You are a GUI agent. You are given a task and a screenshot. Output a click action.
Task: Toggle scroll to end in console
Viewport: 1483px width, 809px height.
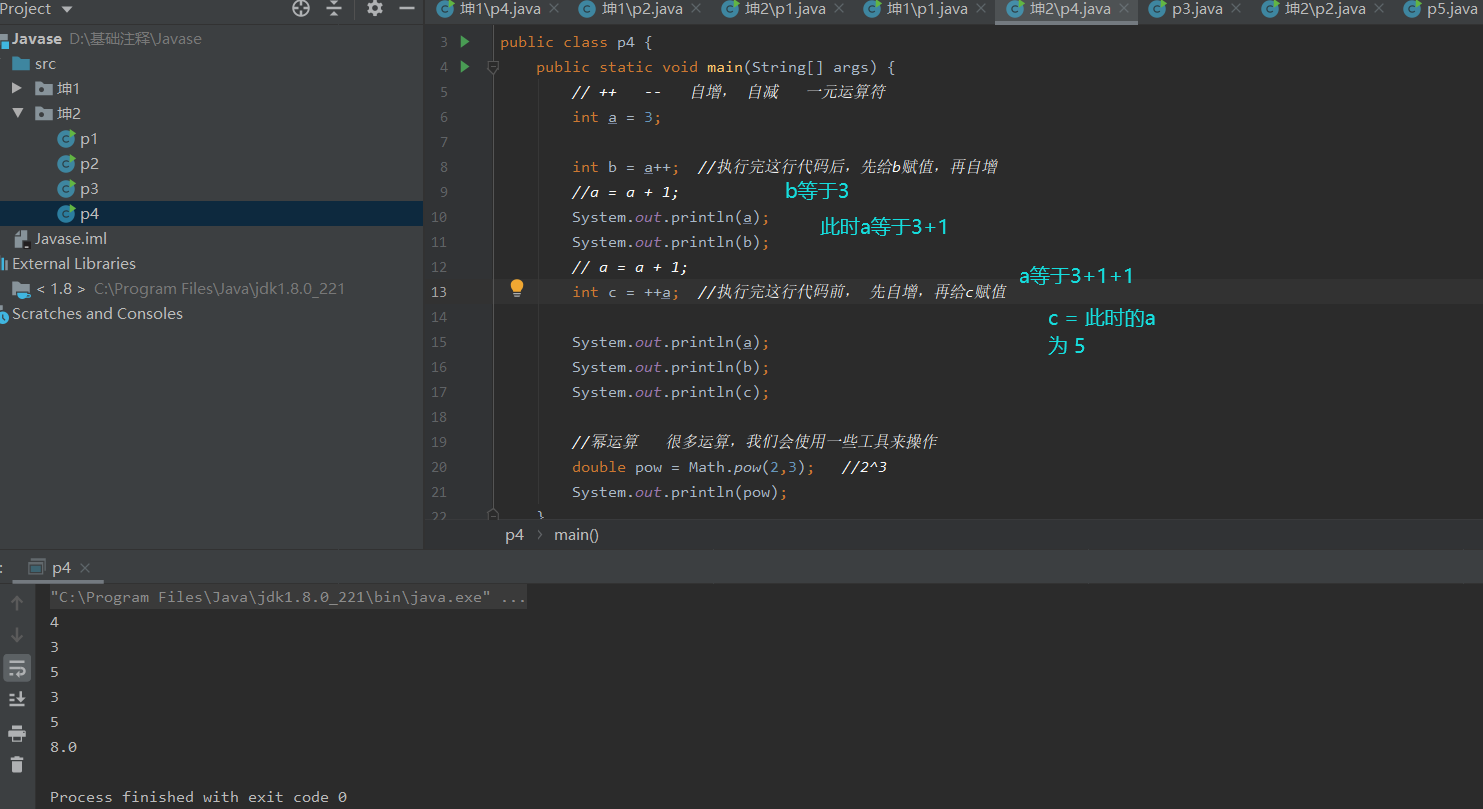click(17, 699)
